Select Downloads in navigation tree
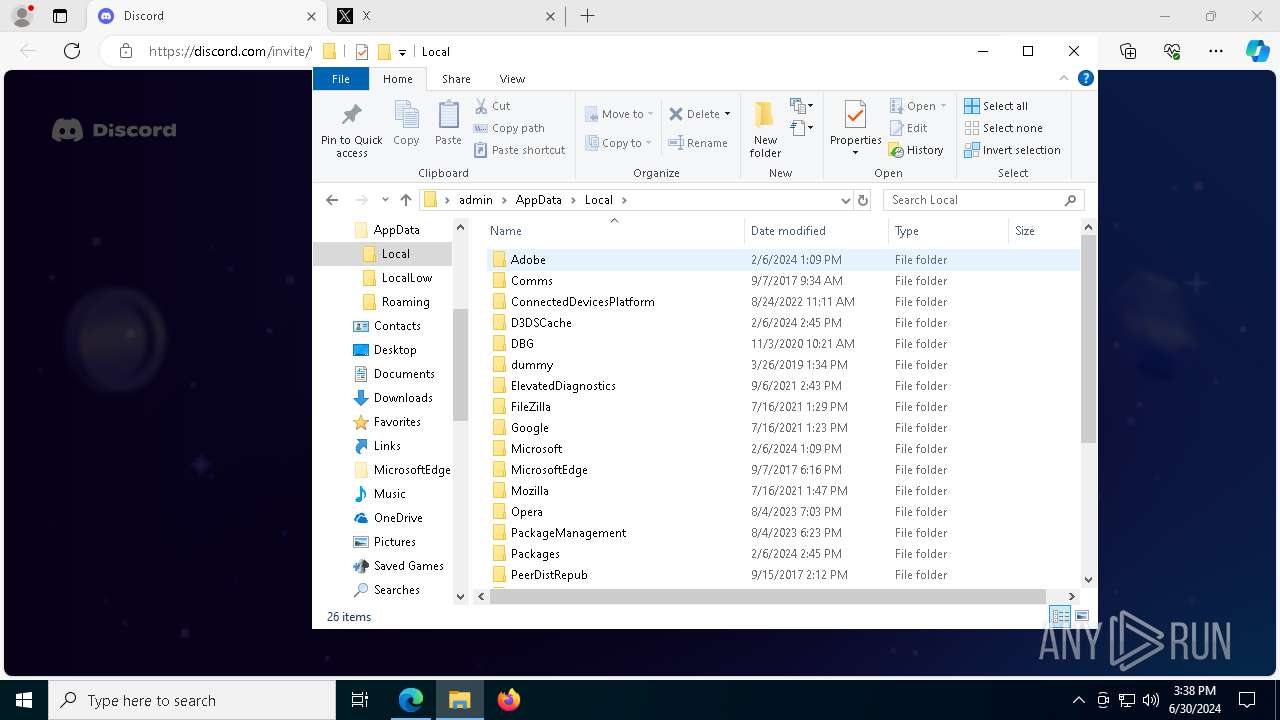 (x=403, y=398)
